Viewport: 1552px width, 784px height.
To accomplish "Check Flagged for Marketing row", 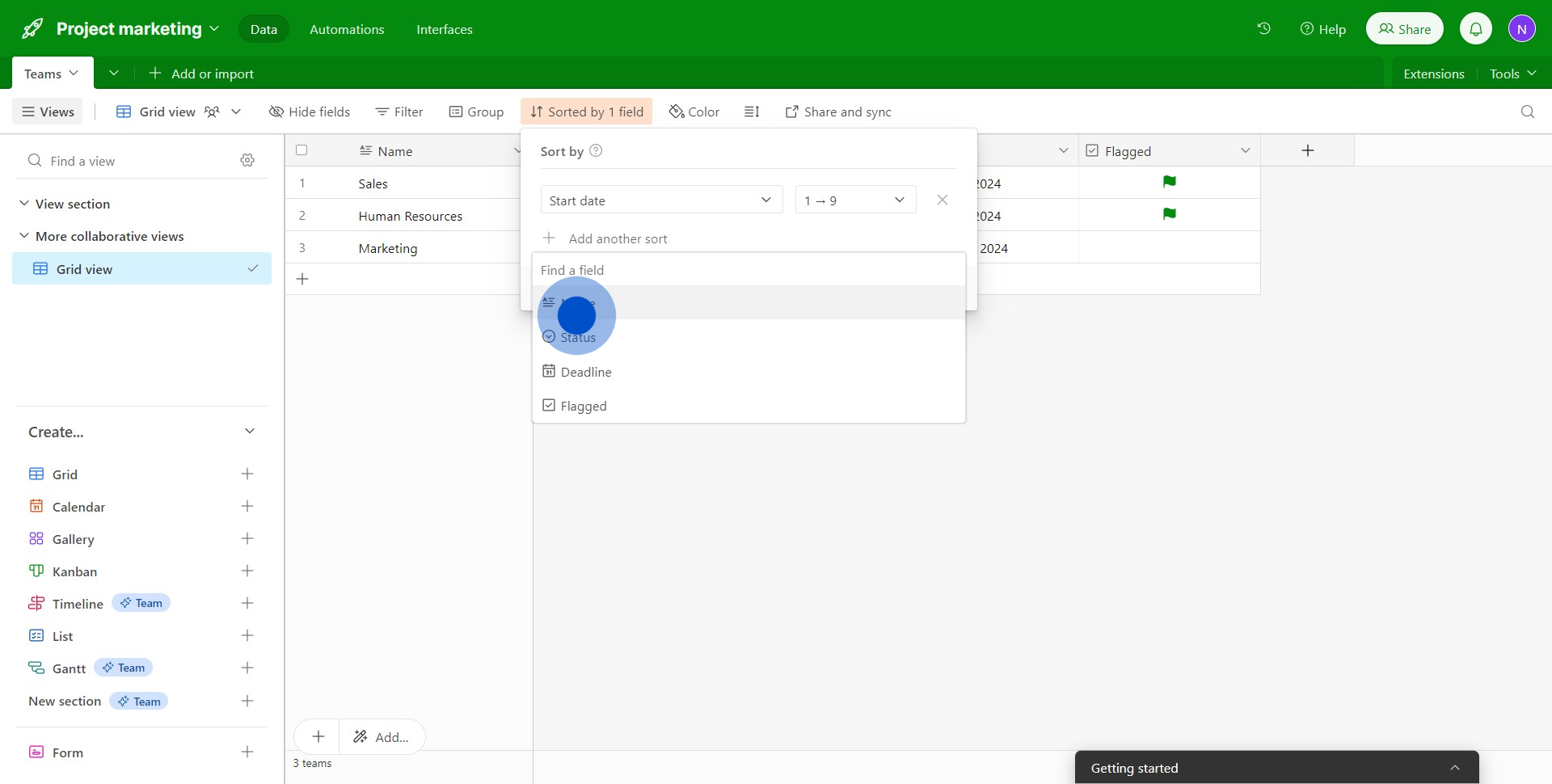I will point(1169,247).
